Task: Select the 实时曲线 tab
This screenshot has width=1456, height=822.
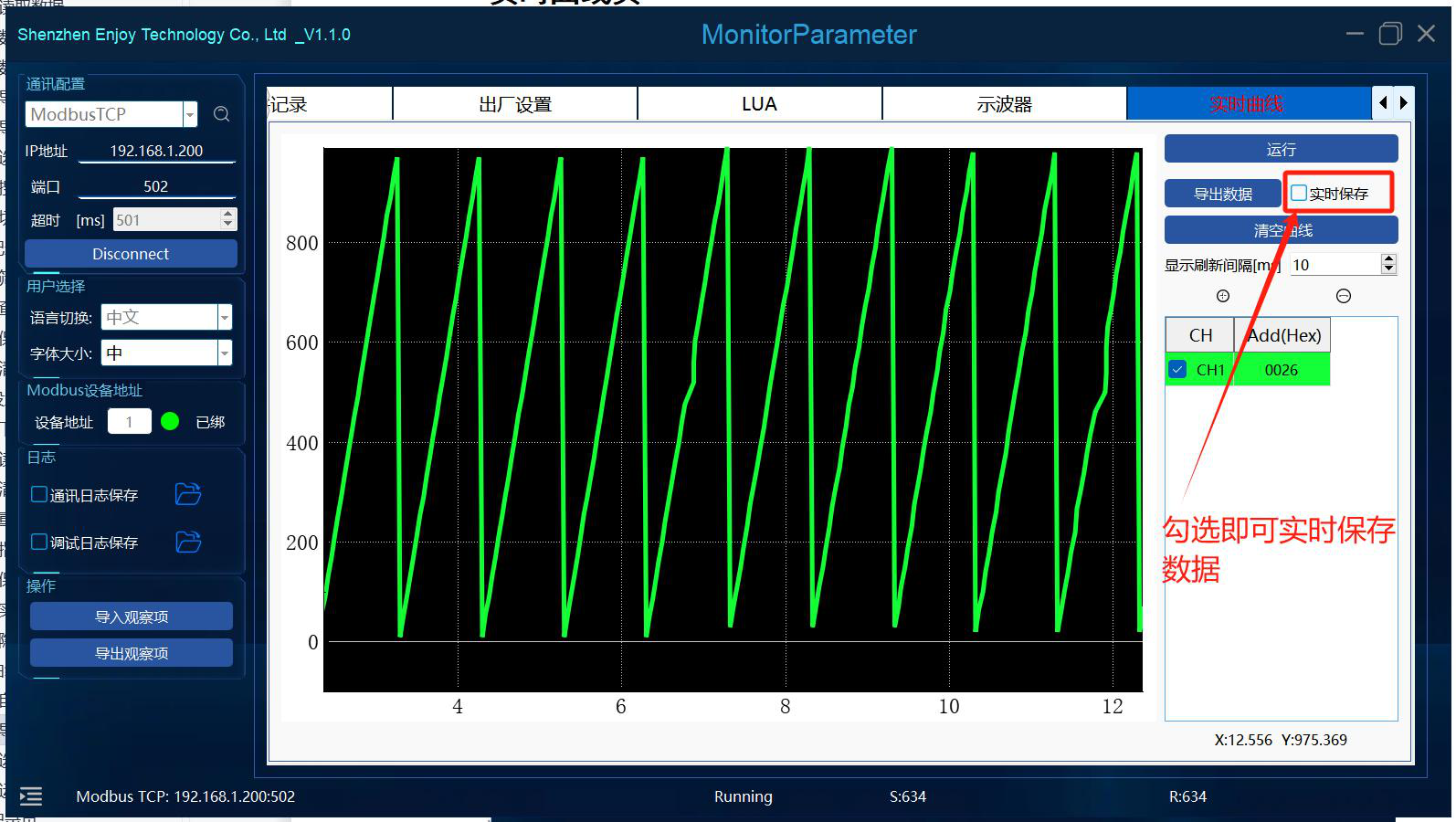Action: click(x=1249, y=104)
